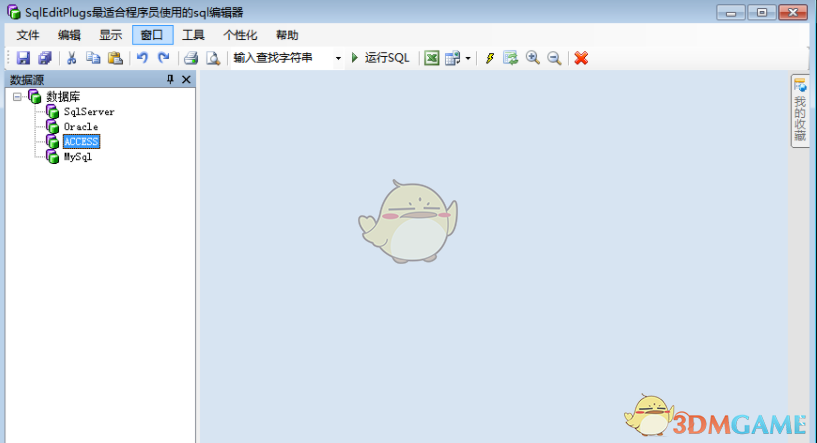Image resolution: width=817 pixels, height=443 pixels.
Task: Click the Save icon in toolbar
Action: click(x=23, y=58)
